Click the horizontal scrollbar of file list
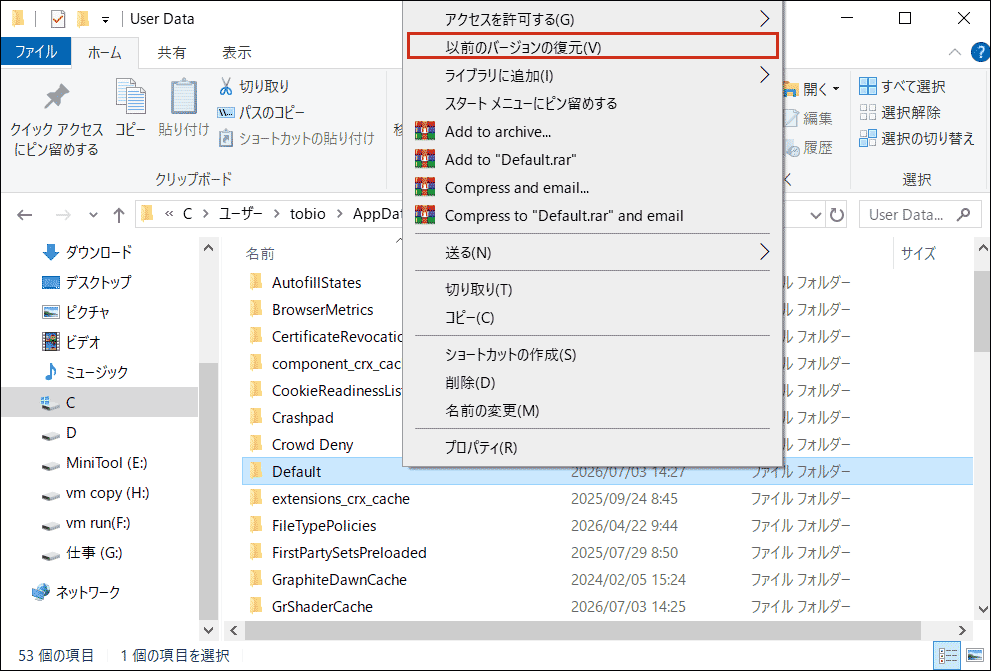The image size is (991, 671). pos(582,631)
